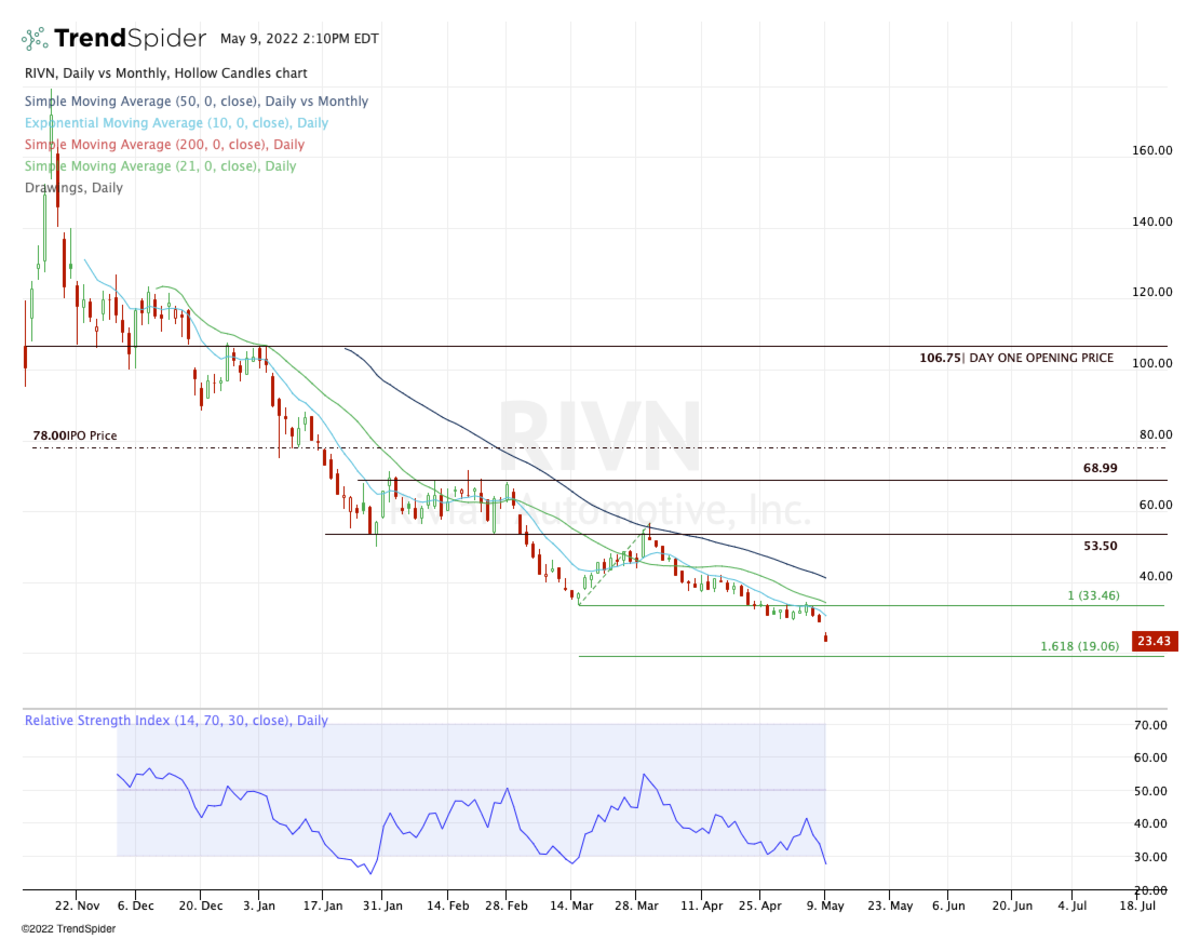Screen dimensions: 1200x939
Task: Click the 78.00 IPO Price label
Action: pyautogui.click(x=75, y=437)
